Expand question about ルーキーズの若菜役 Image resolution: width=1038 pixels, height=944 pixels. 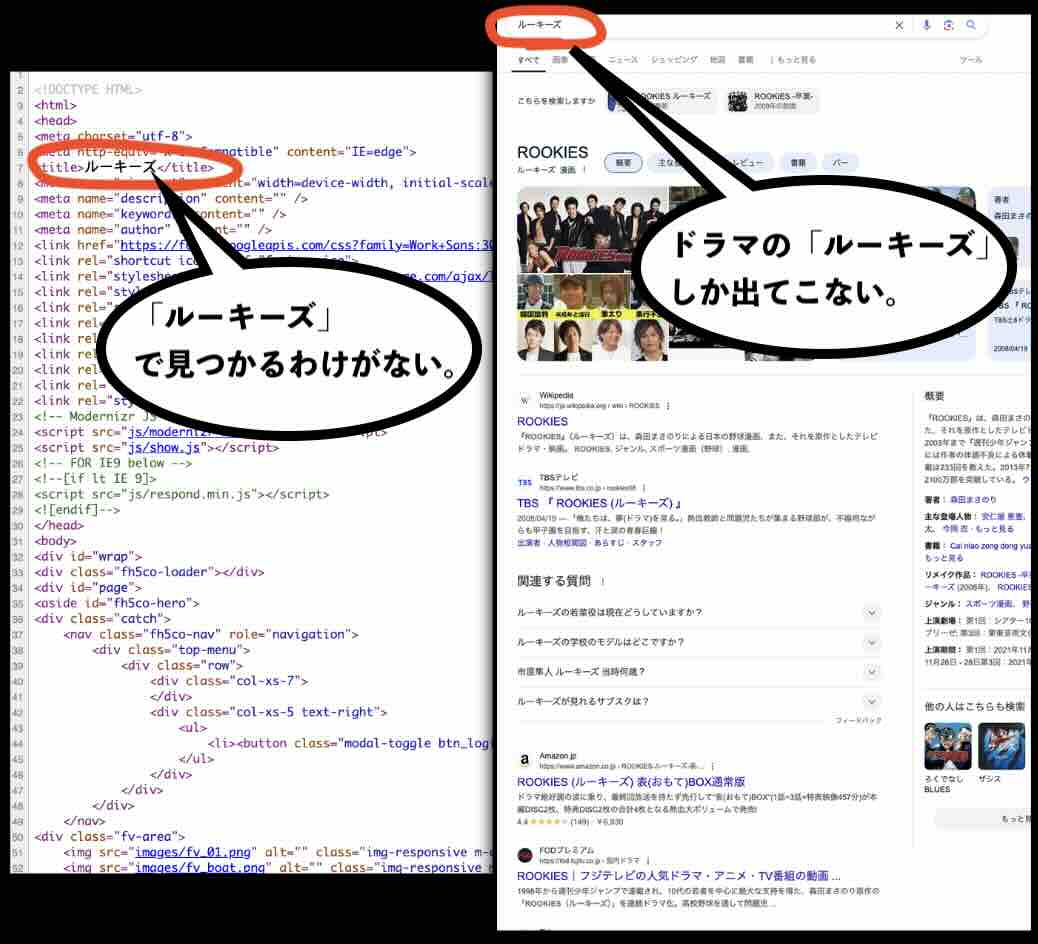871,612
